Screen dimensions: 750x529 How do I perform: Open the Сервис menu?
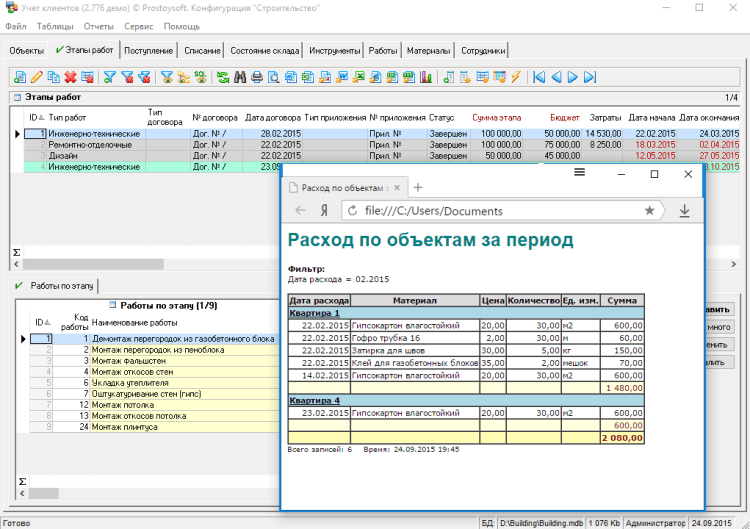point(139,26)
